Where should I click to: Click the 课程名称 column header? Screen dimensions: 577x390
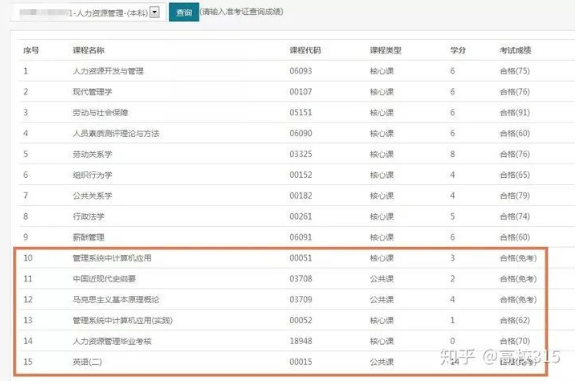[88, 50]
